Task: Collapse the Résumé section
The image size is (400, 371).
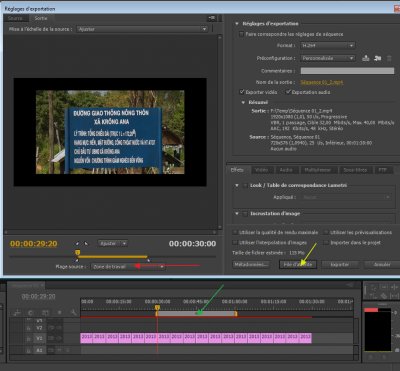Action: coord(243,102)
